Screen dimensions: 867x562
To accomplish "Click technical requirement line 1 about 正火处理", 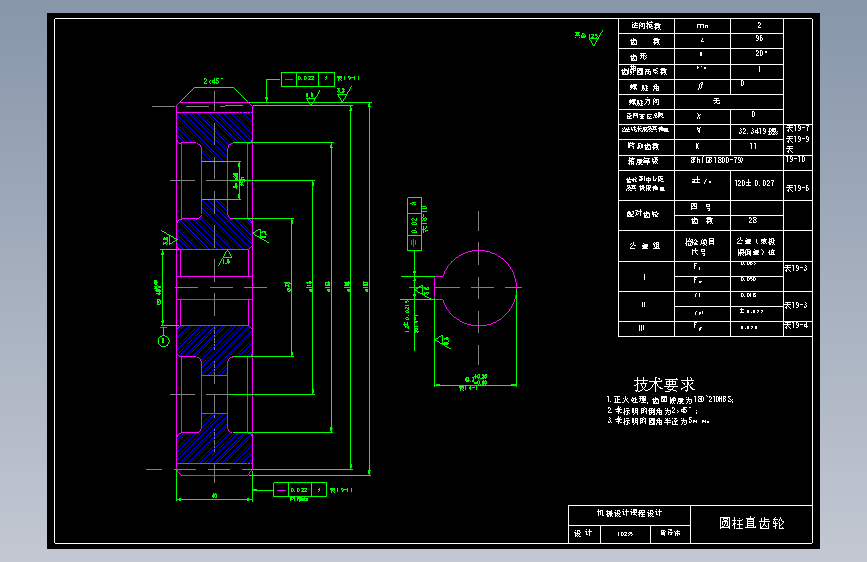I will pos(670,399).
